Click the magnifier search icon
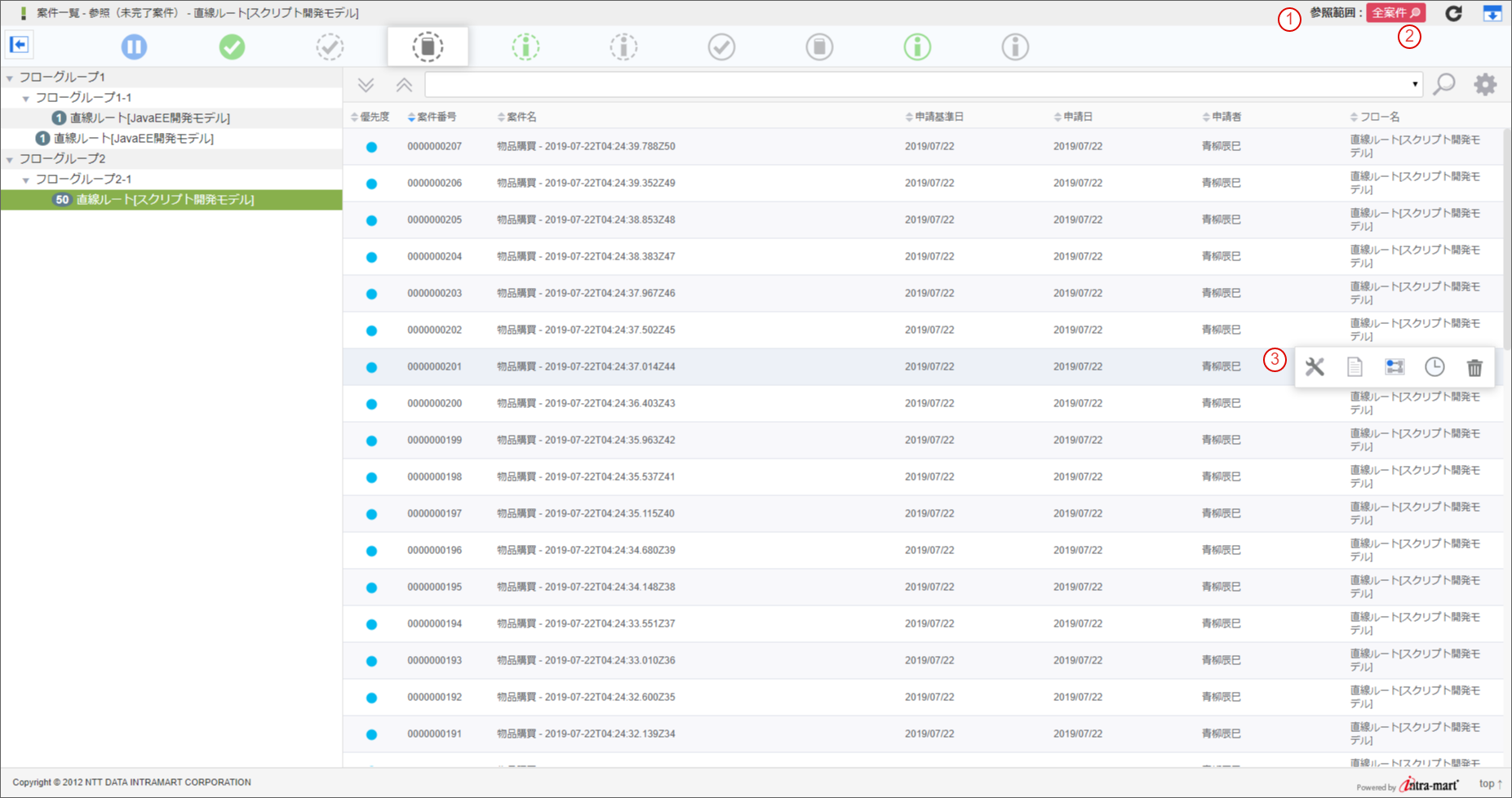1512x798 pixels. click(x=1444, y=84)
